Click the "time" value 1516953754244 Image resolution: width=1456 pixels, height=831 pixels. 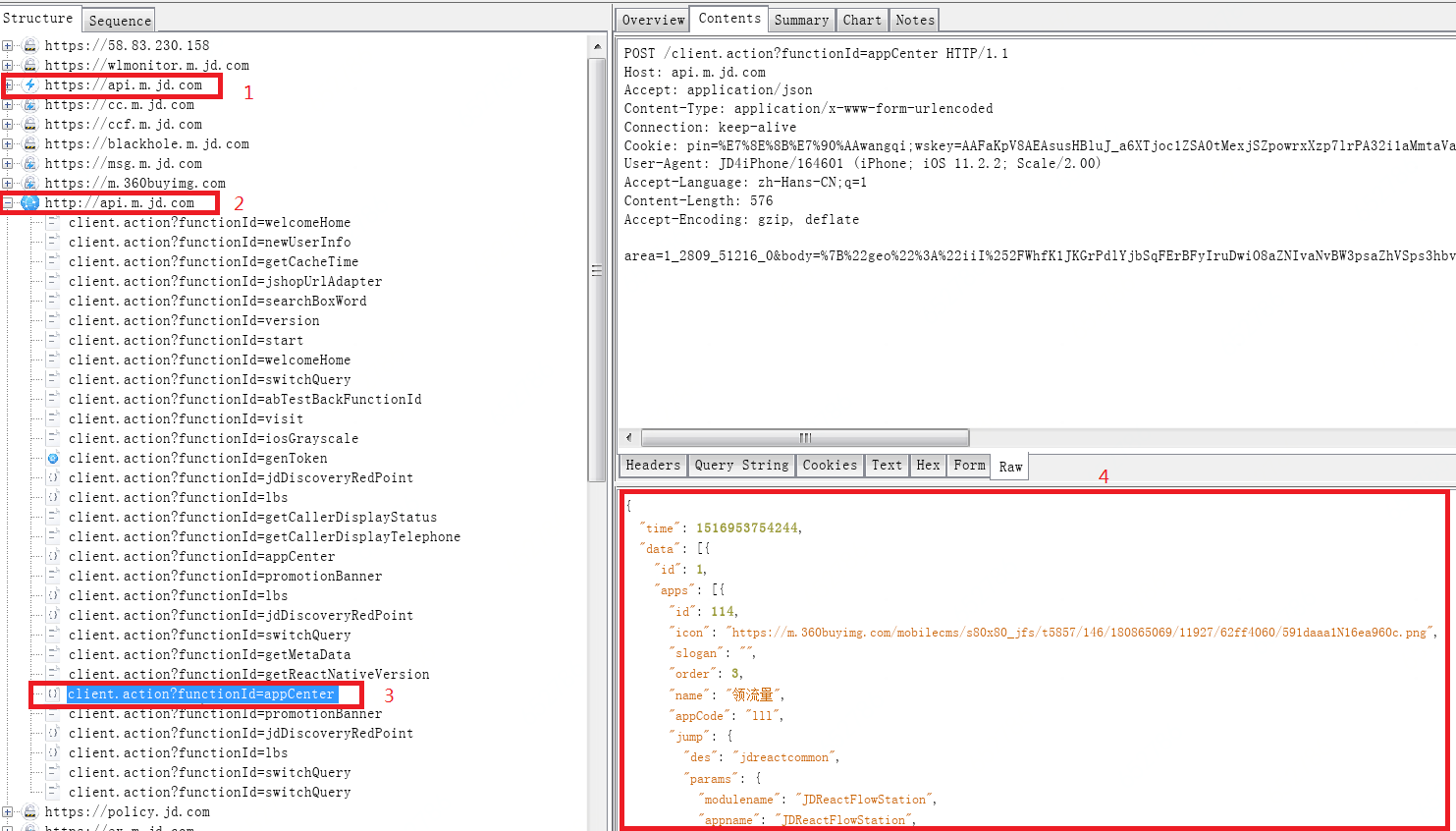746,527
